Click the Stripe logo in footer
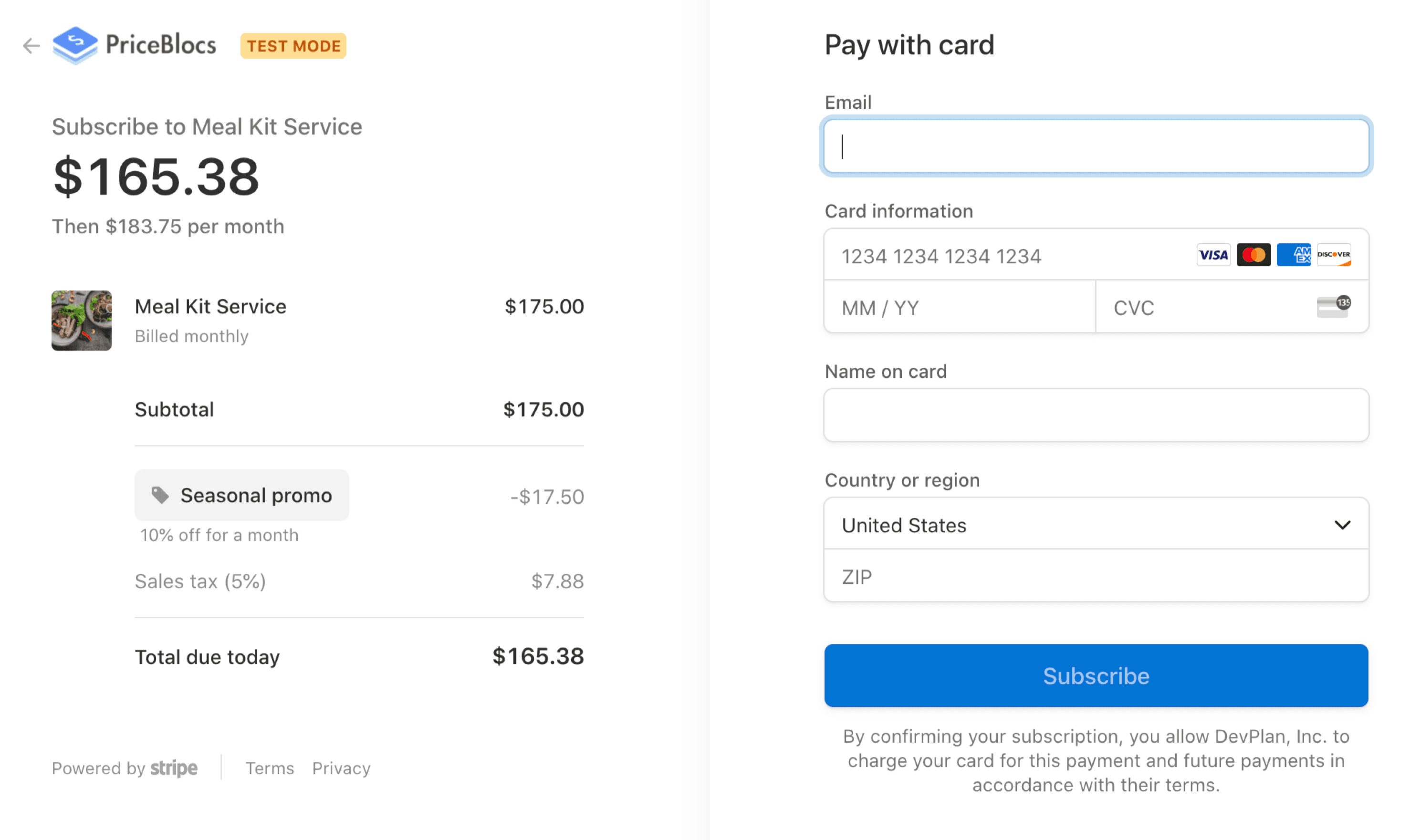This screenshot has width=1410, height=840. (x=174, y=768)
